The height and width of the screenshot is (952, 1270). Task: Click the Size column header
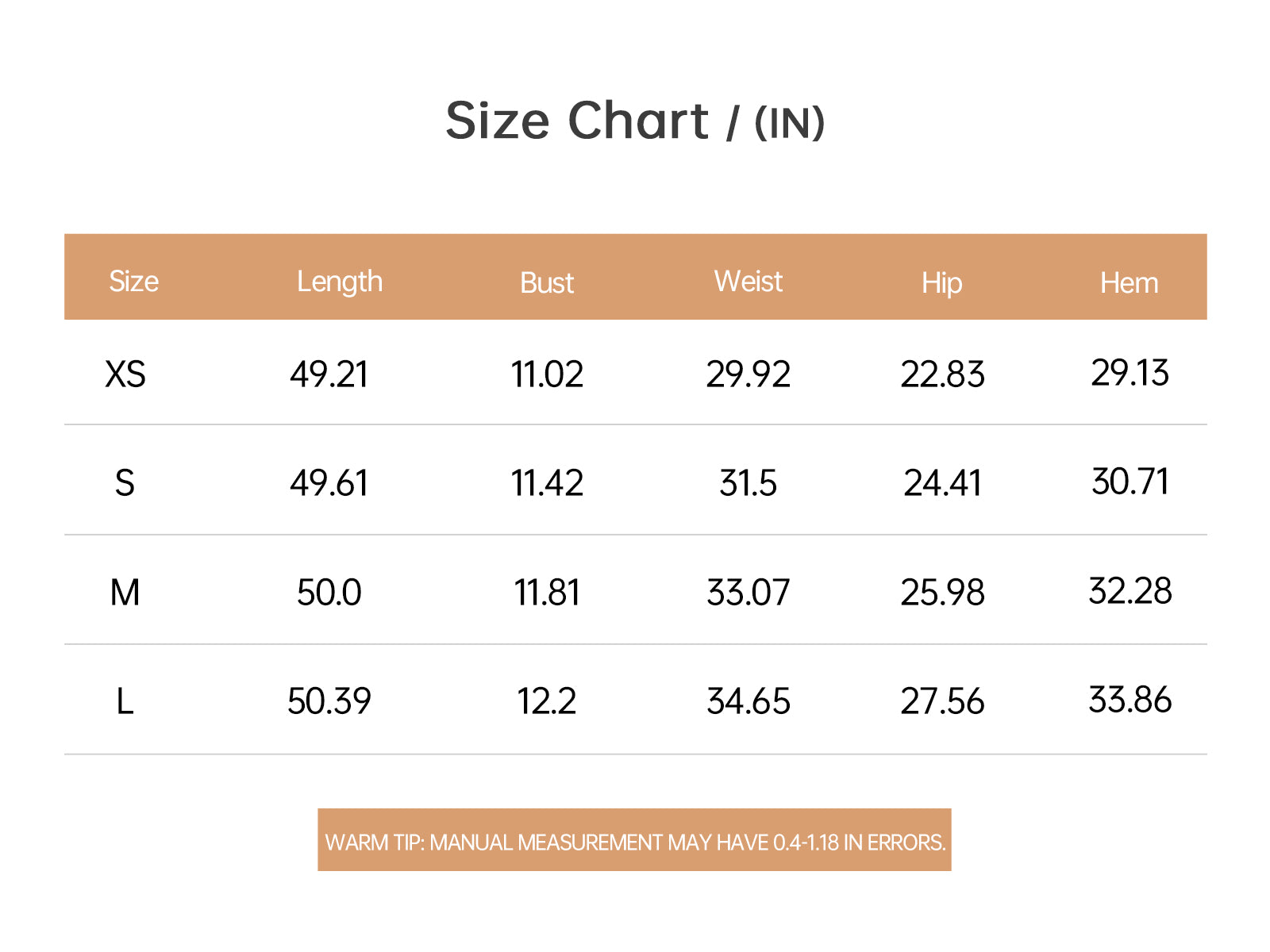point(133,282)
